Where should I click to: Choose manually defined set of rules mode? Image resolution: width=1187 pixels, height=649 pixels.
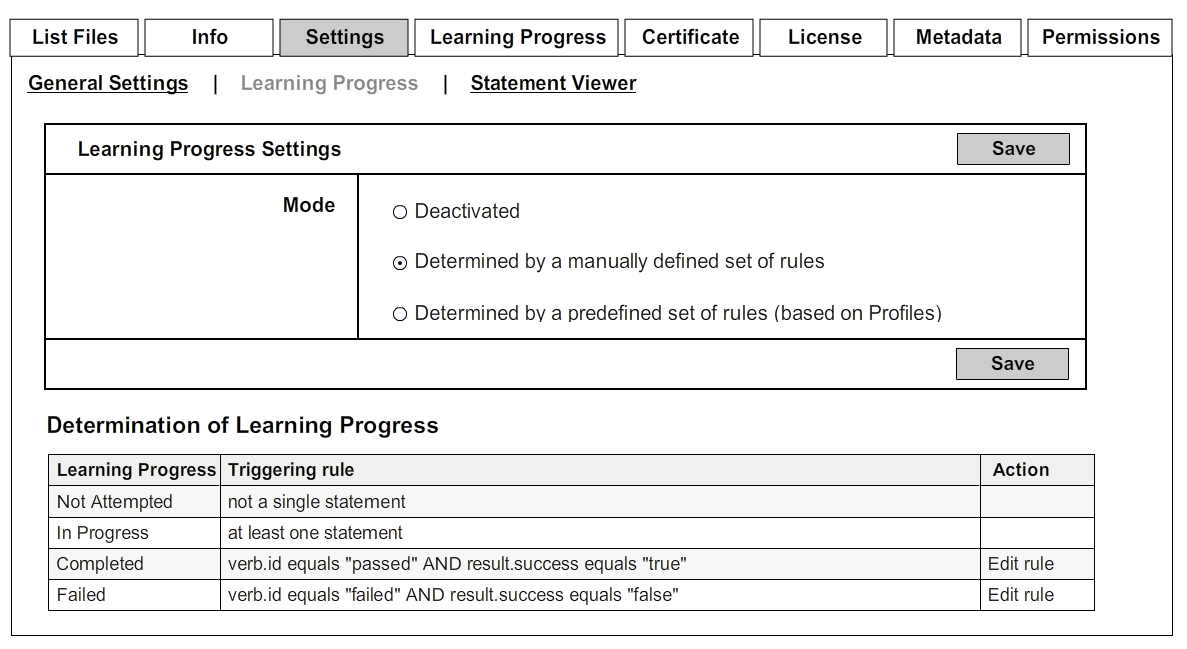400,263
